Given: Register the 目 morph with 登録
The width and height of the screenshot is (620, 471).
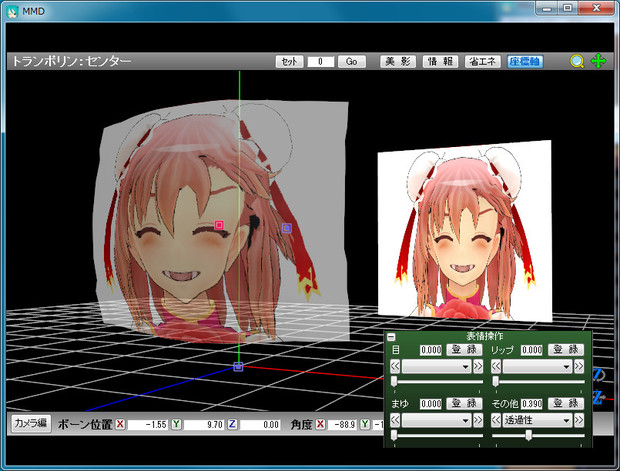Looking at the screenshot, I should coord(465,350).
